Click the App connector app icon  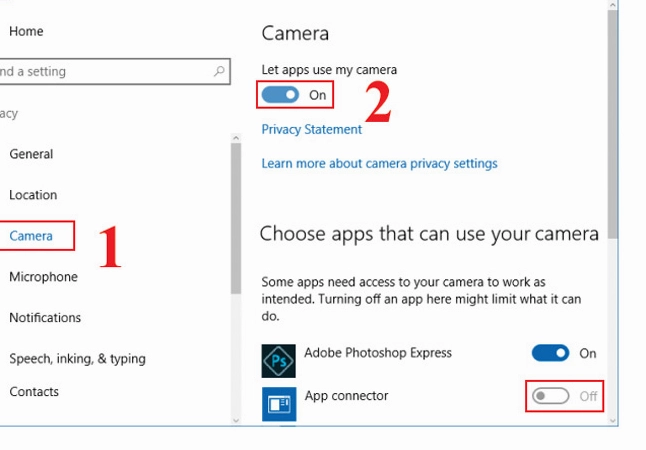coord(278,403)
